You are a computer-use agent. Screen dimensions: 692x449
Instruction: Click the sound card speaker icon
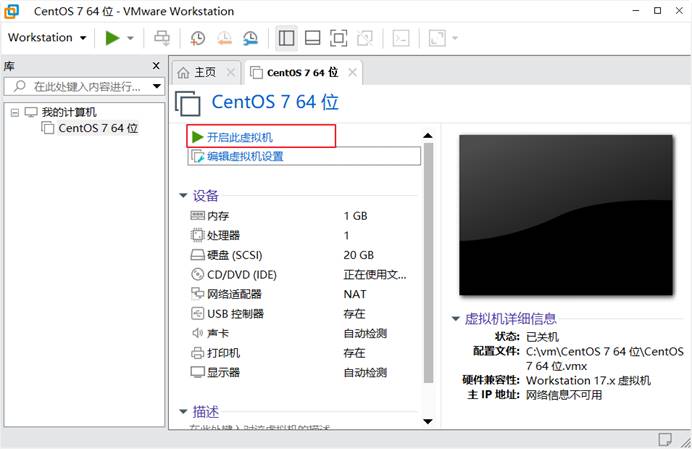(197, 333)
